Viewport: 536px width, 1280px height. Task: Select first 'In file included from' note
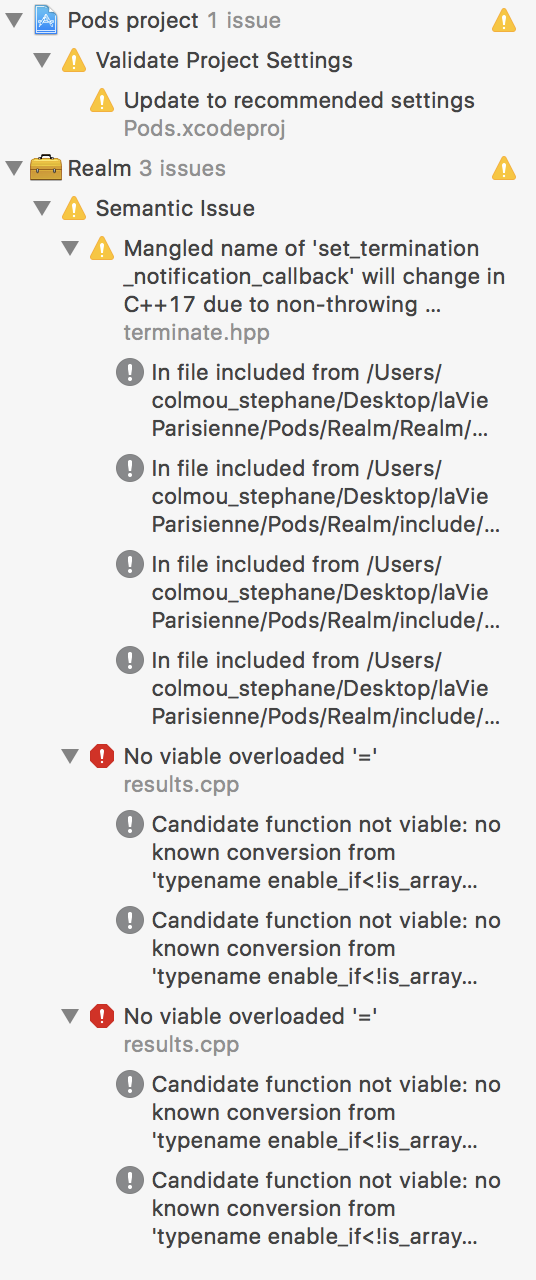[x=326, y=400]
